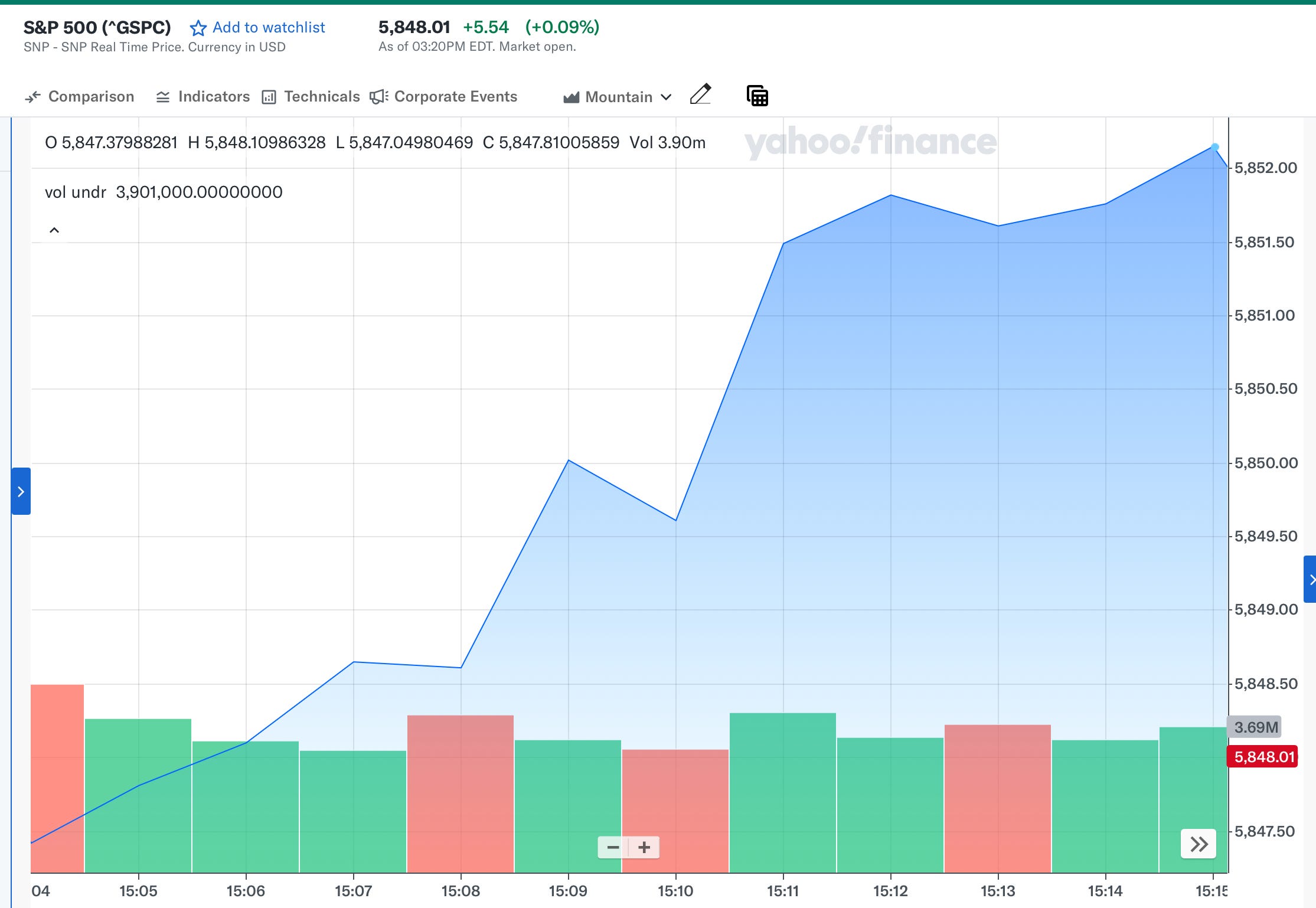Click the L 5,847.04980469 low value

(x=404, y=143)
